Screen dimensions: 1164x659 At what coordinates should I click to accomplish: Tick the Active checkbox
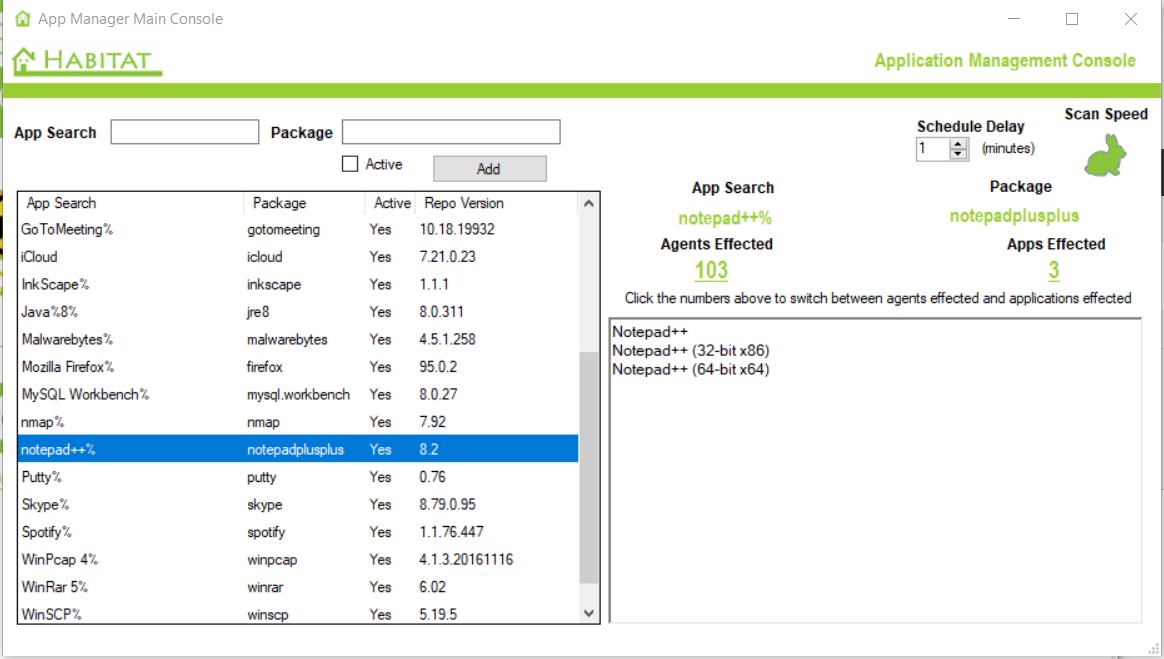[350, 164]
